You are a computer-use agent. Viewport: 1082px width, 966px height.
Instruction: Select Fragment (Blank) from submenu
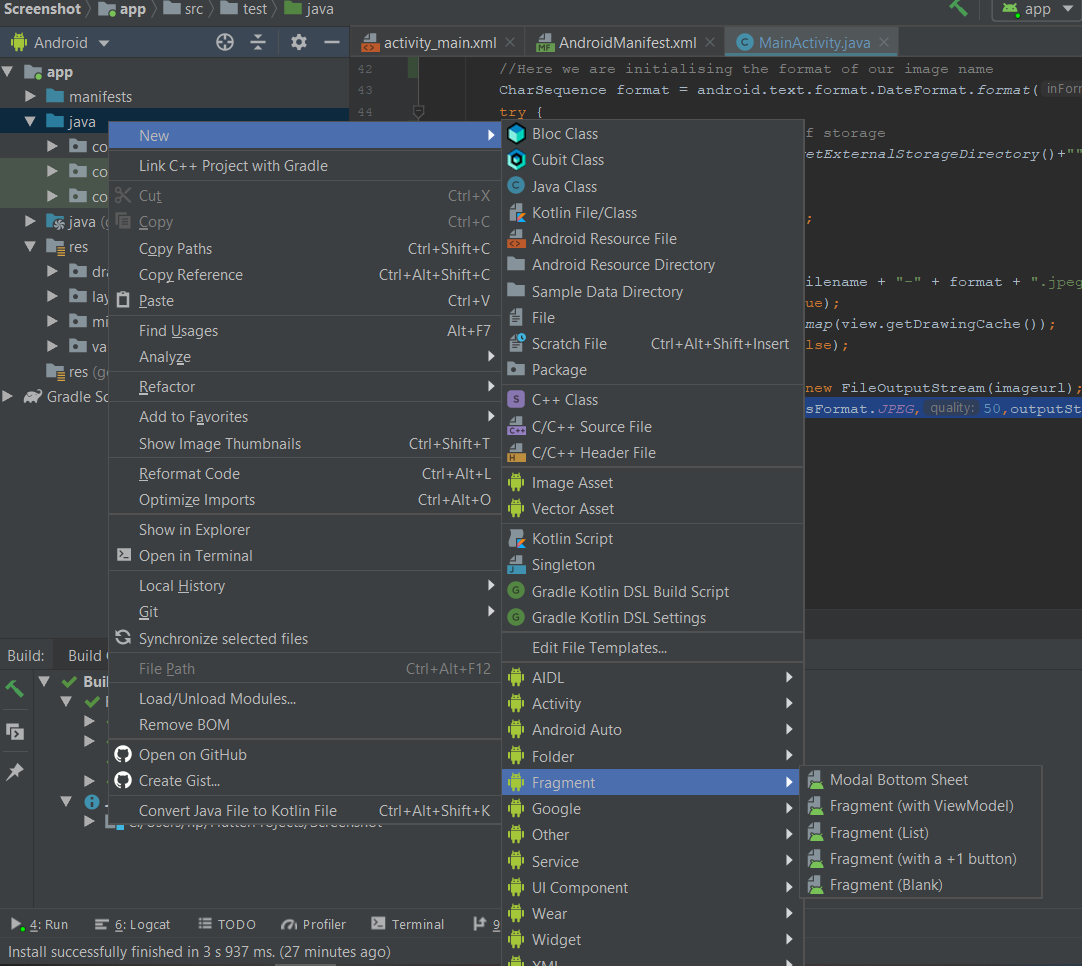(x=885, y=885)
